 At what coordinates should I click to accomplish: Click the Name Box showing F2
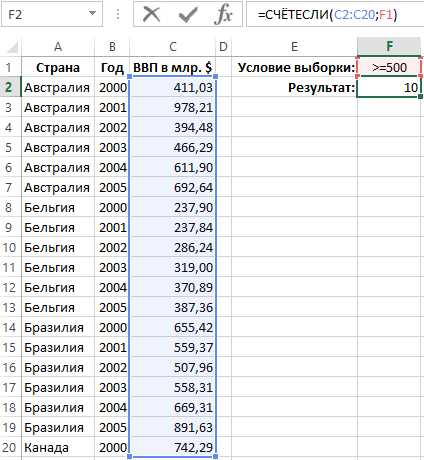coord(52,14)
